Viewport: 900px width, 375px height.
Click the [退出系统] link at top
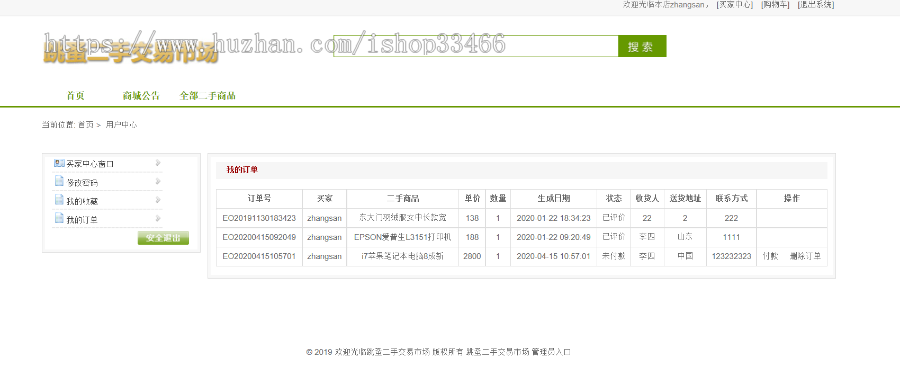[x=816, y=5]
